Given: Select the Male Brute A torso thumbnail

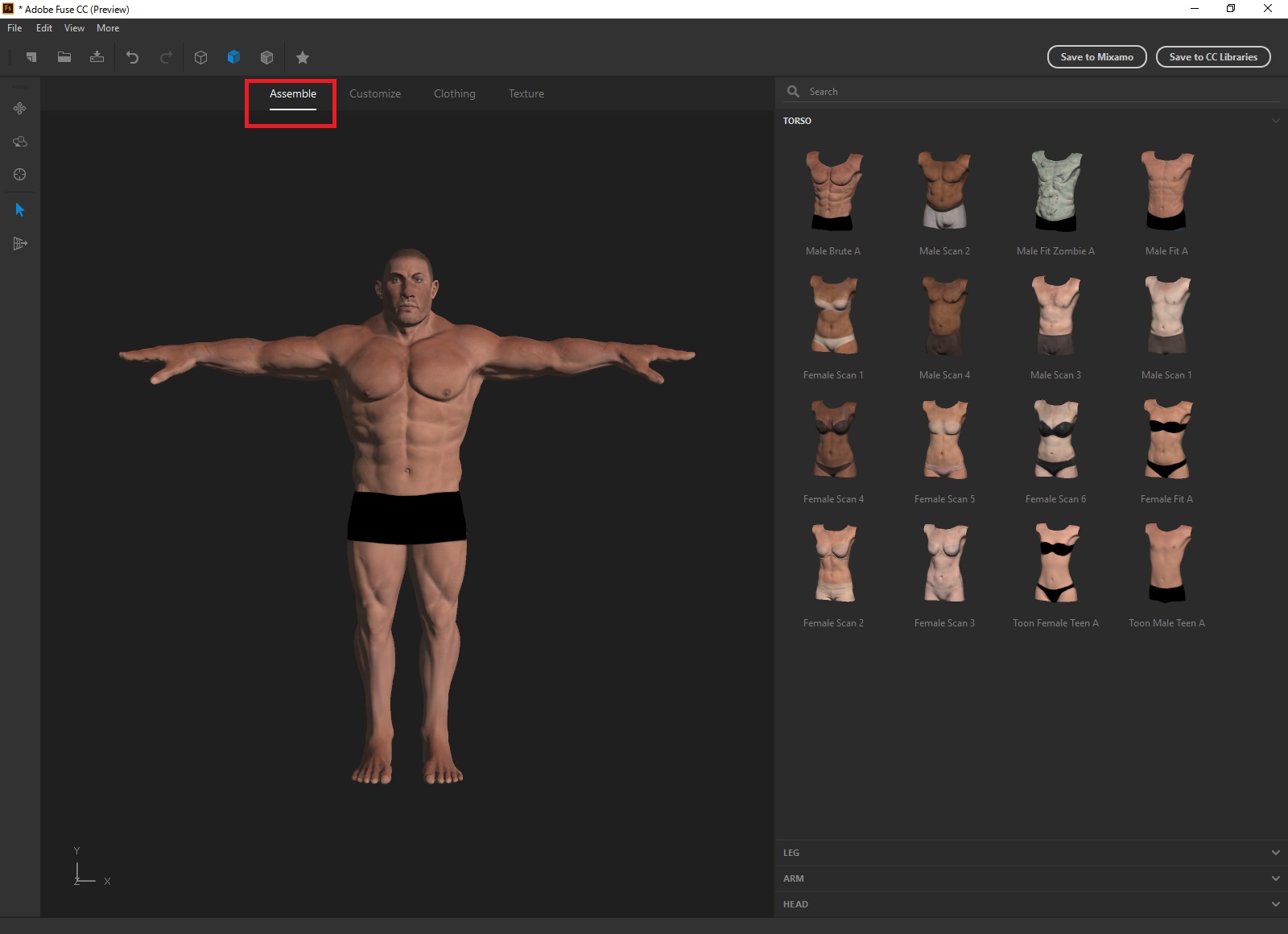Looking at the screenshot, I should tap(833, 191).
